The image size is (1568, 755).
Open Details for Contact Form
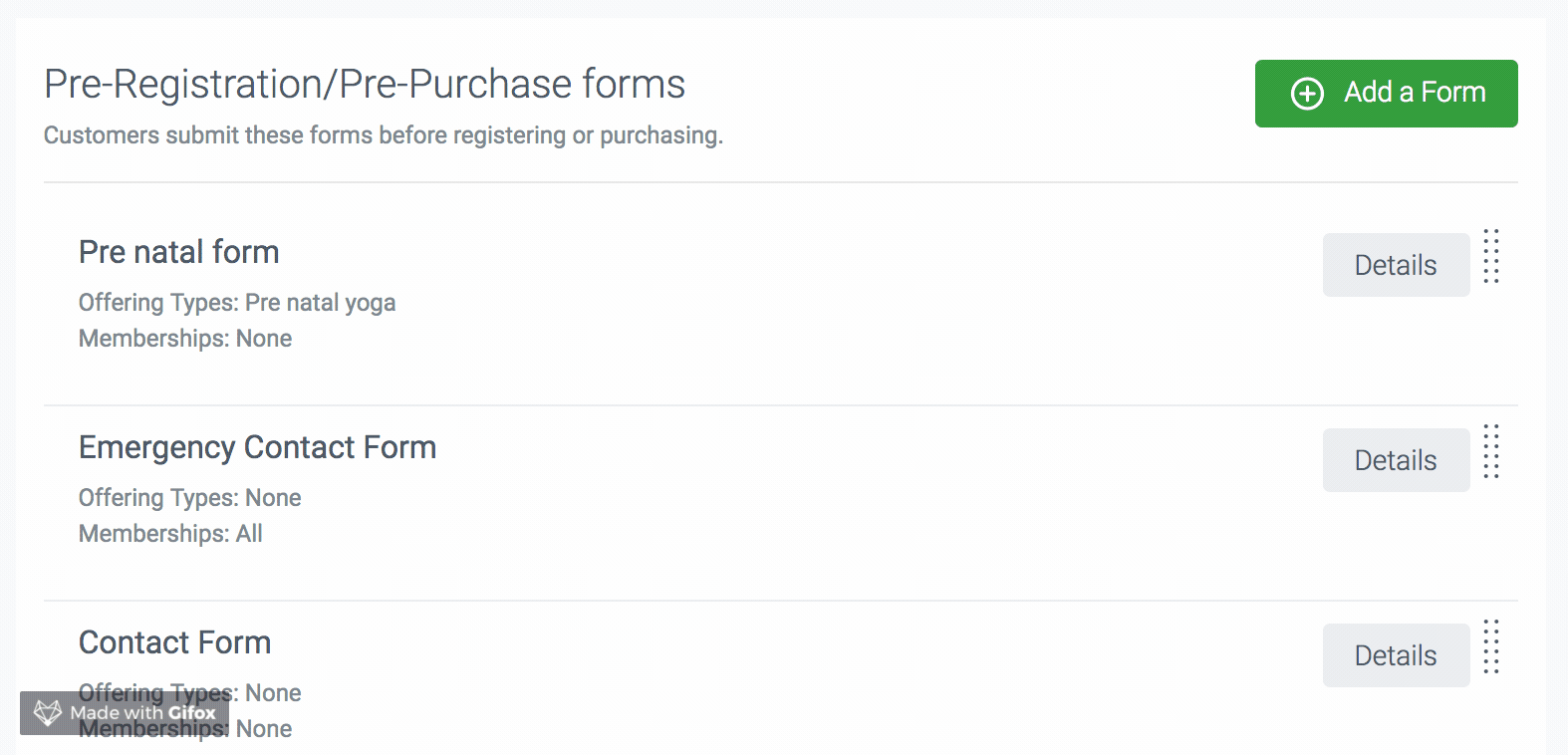[1395, 655]
